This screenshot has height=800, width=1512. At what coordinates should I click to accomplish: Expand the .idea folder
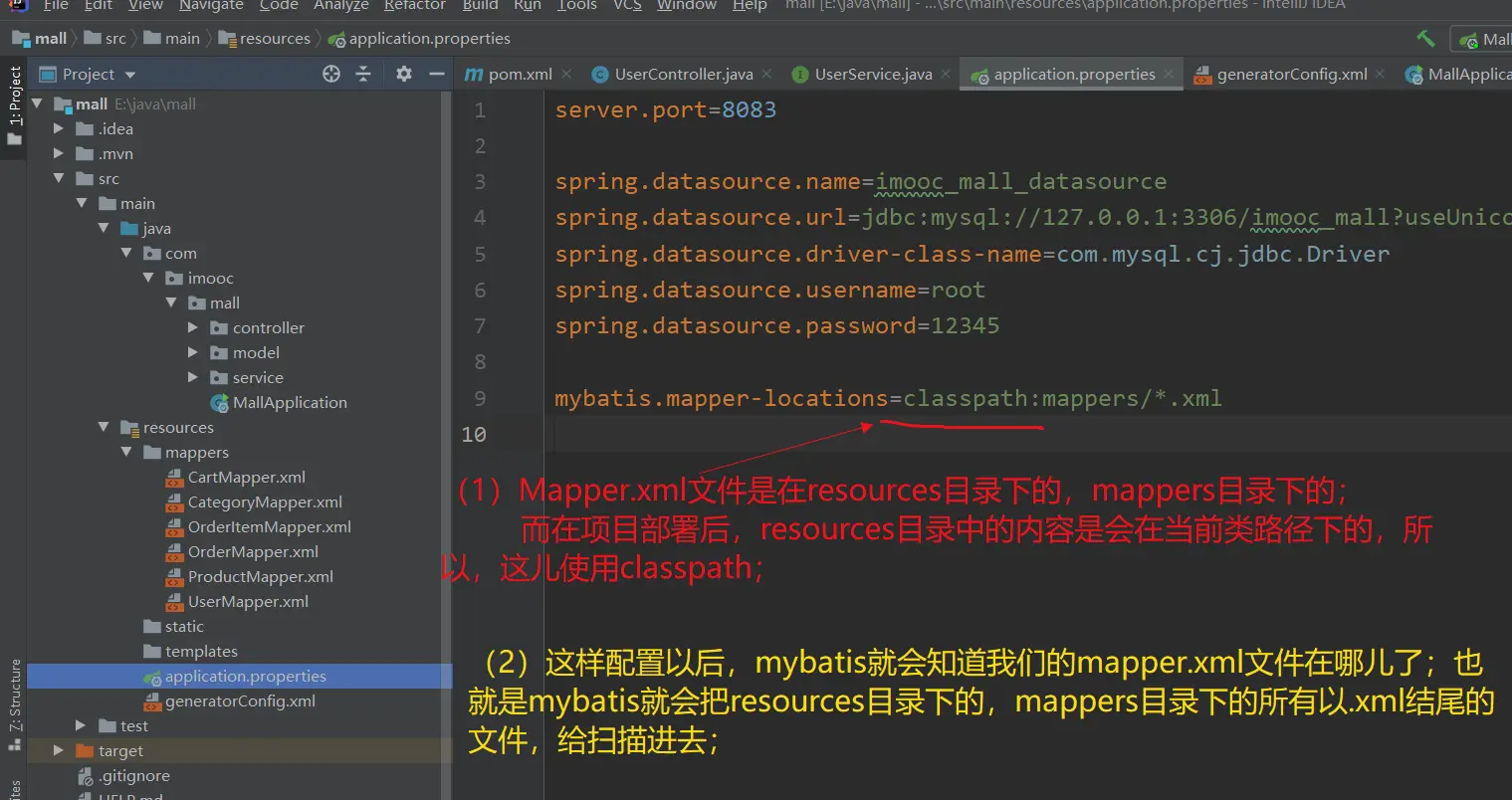tap(58, 128)
